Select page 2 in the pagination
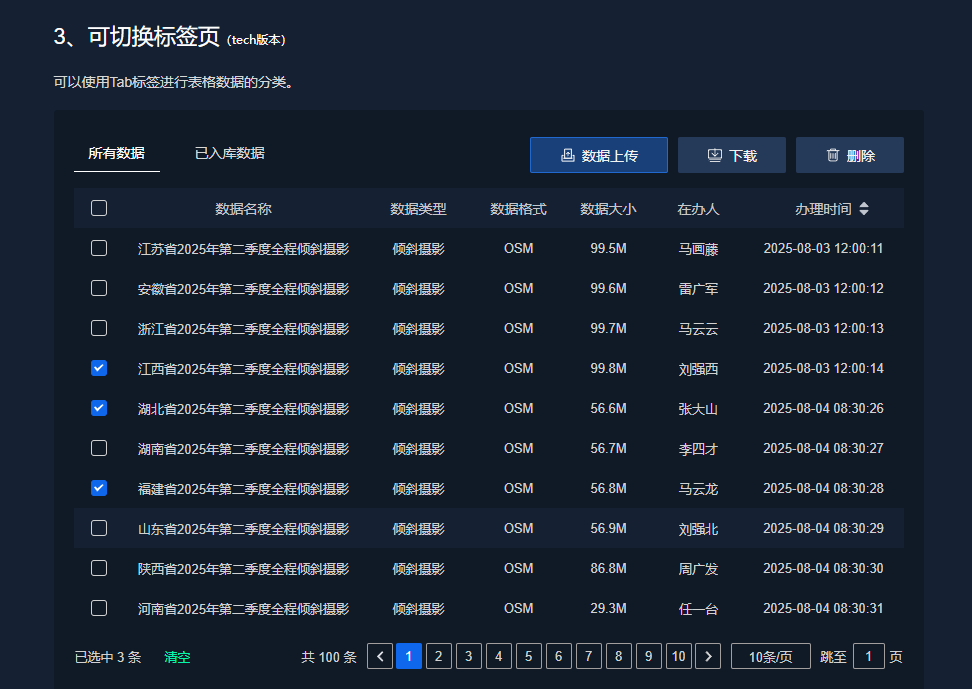This screenshot has width=972, height=689. tap(438, 657)
